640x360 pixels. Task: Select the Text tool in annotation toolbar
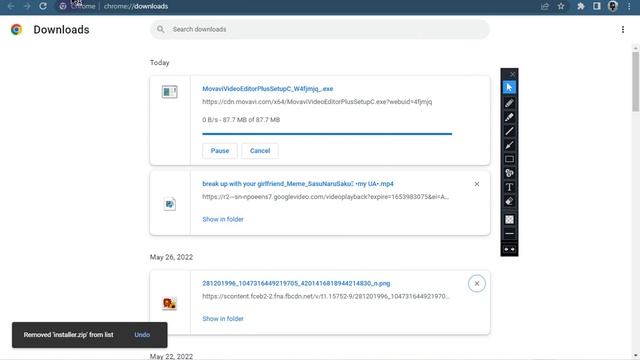[x=509, y=187]
